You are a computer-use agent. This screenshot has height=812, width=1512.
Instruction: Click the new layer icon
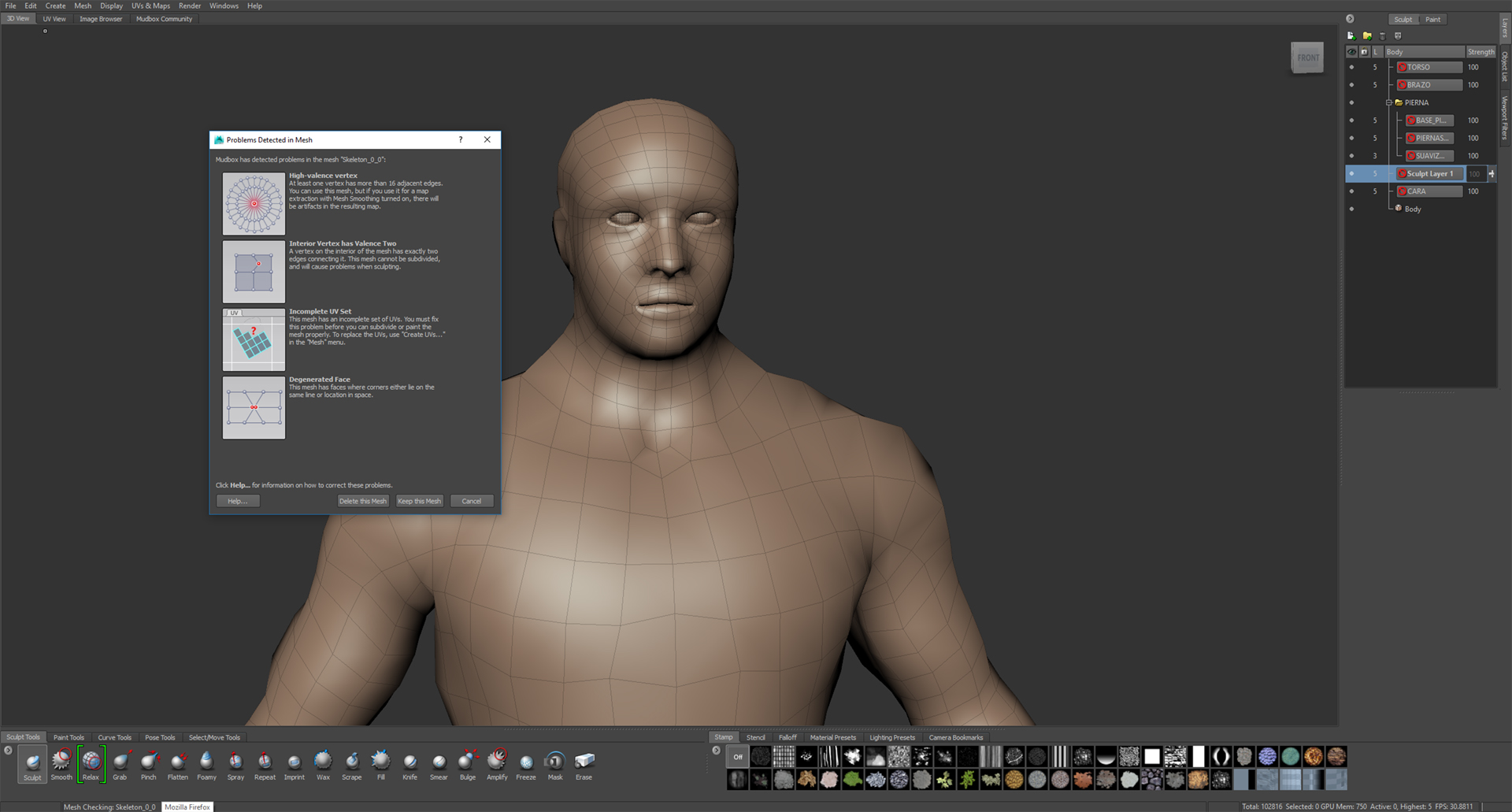click(1351, 36)
